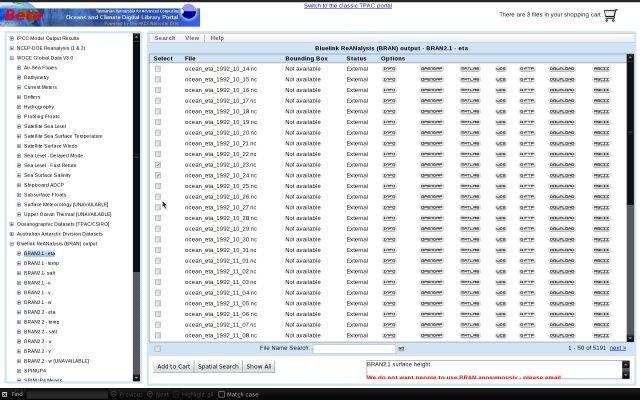Select checkbox for ocean_eta_1992_11_04.nc

tap(158, 293)
